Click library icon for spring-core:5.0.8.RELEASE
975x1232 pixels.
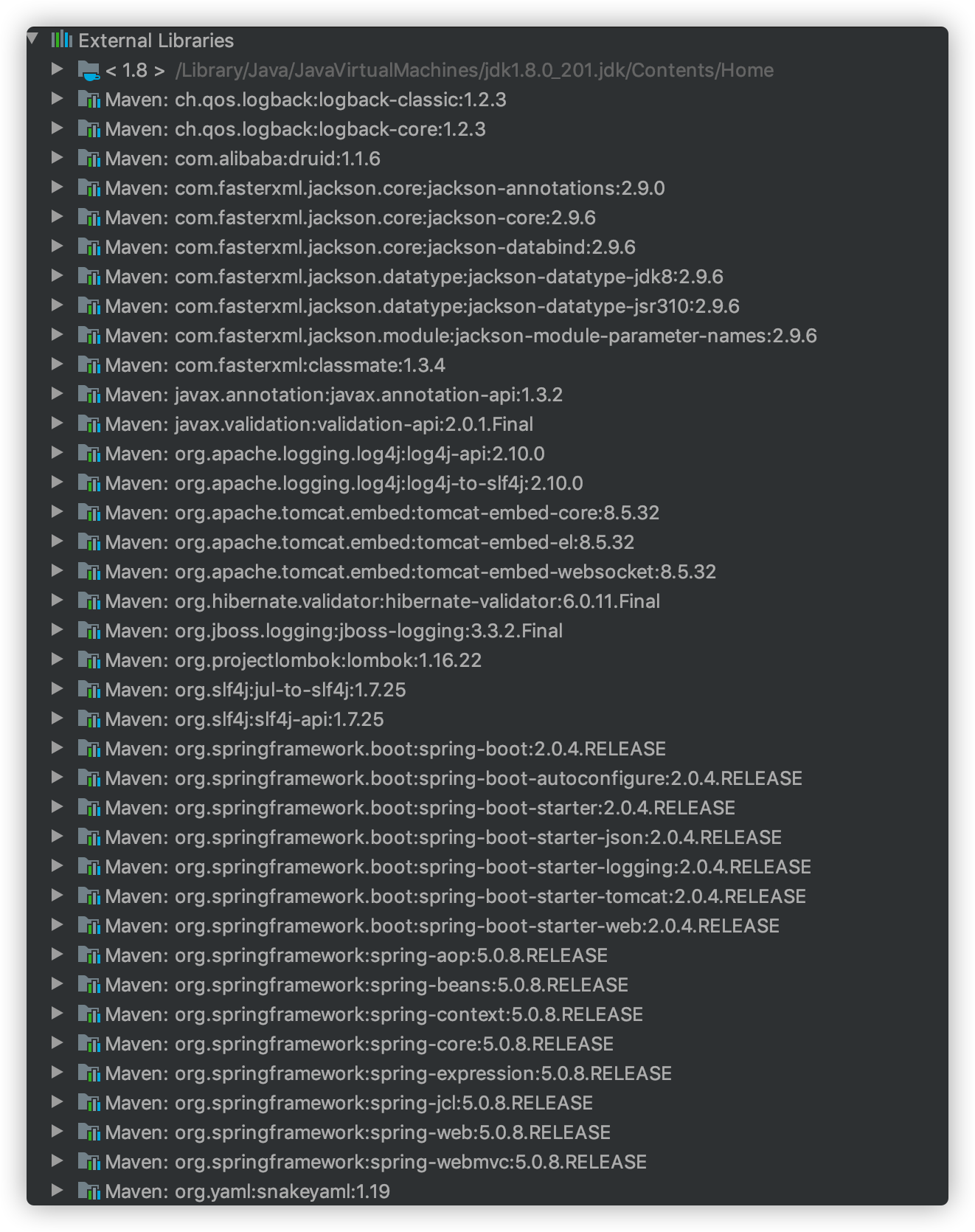point(89,1044)
